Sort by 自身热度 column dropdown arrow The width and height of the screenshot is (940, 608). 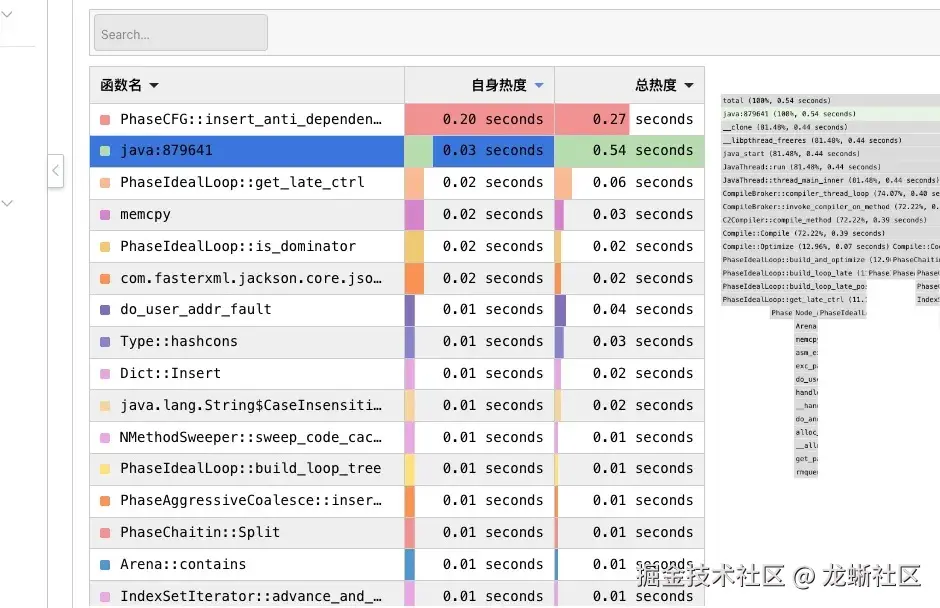(x=539, y=85)
